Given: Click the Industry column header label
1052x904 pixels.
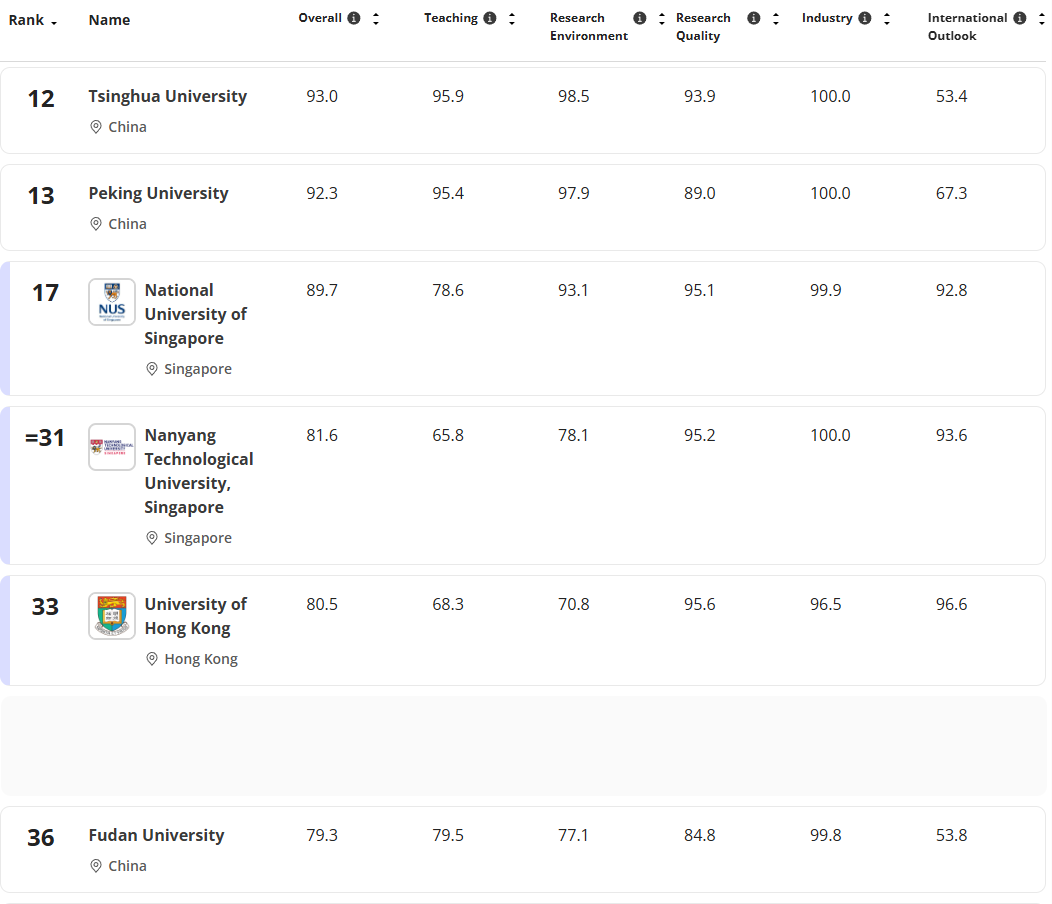Looking at the screenshot, I should coord(827,18).
